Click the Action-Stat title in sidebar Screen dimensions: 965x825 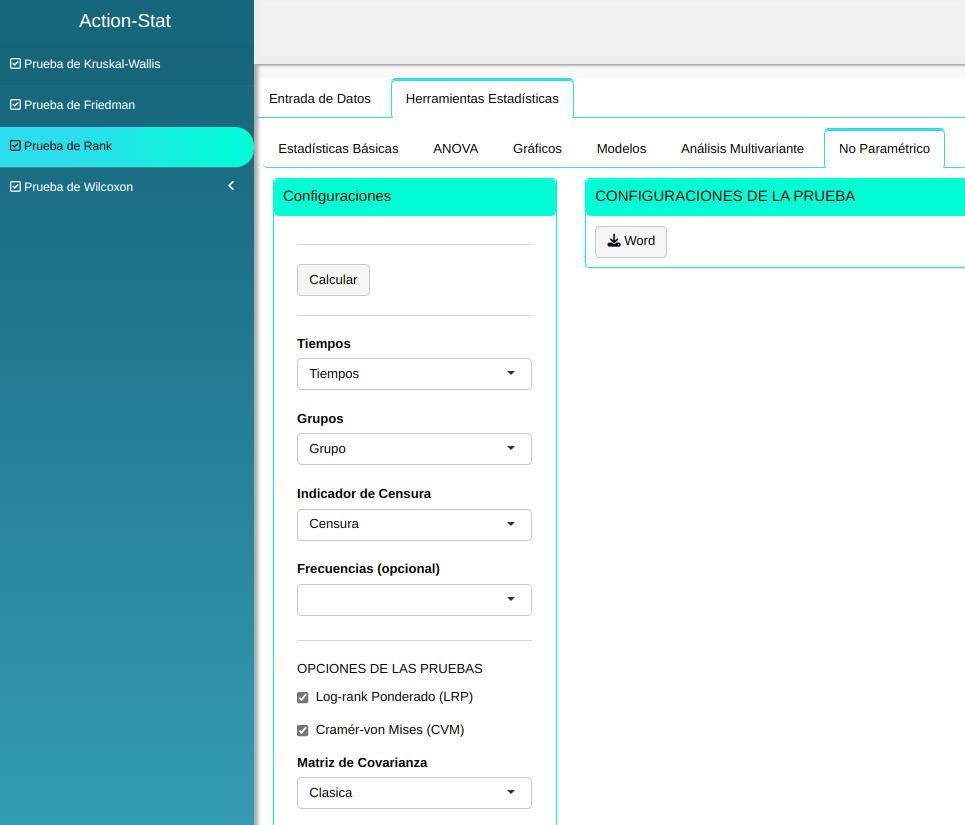(x=125, y=21)
